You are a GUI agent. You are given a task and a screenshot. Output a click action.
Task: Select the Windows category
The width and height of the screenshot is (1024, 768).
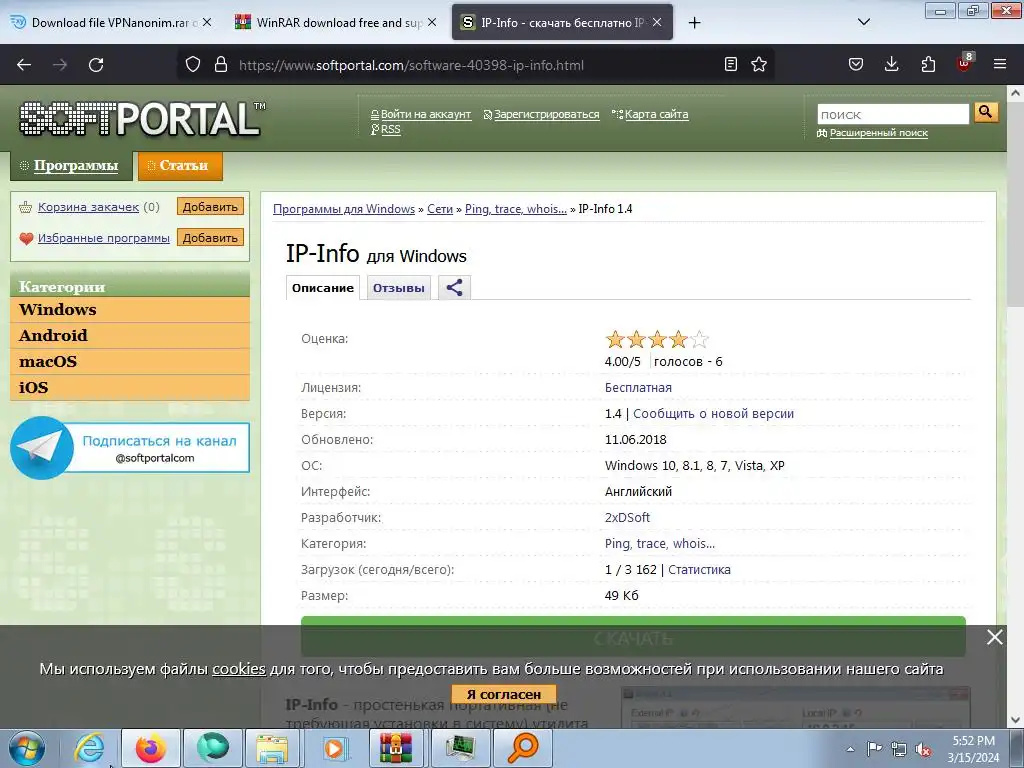pos(130,310)
